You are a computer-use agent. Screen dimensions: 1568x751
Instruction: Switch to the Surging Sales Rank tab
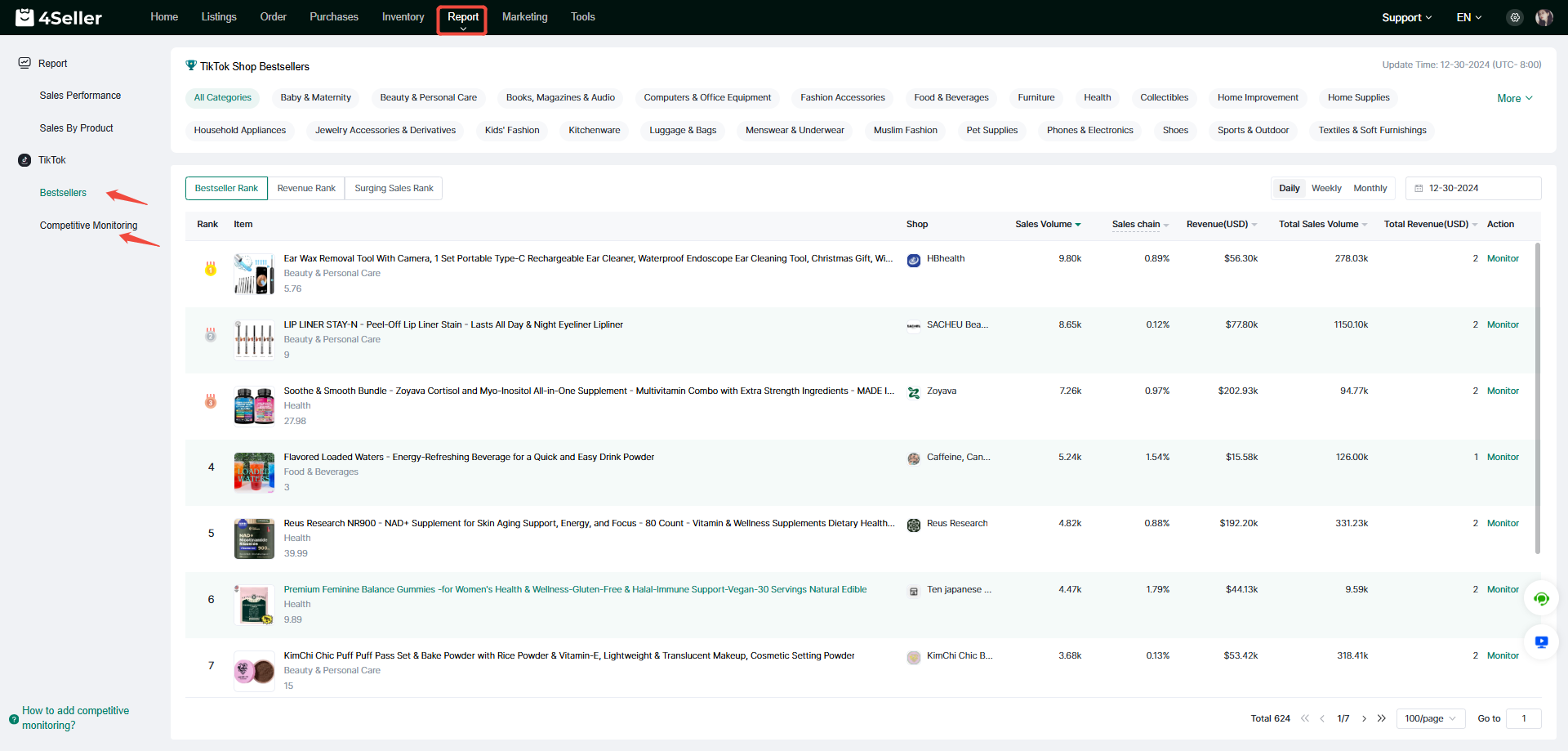pos(394,188)
